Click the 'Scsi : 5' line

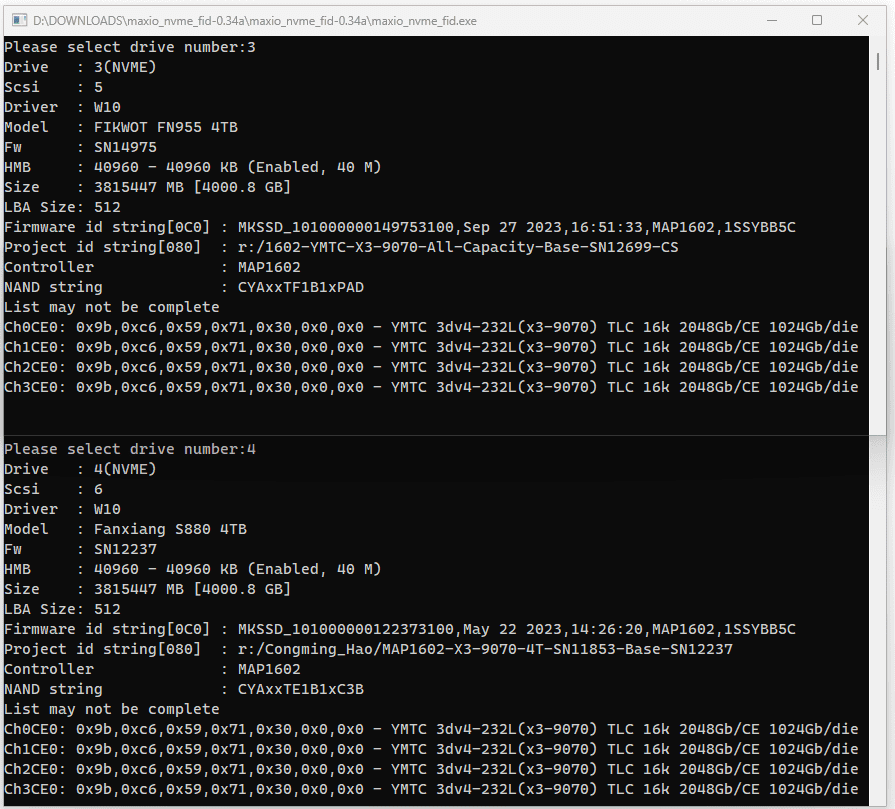coord(54,87)
